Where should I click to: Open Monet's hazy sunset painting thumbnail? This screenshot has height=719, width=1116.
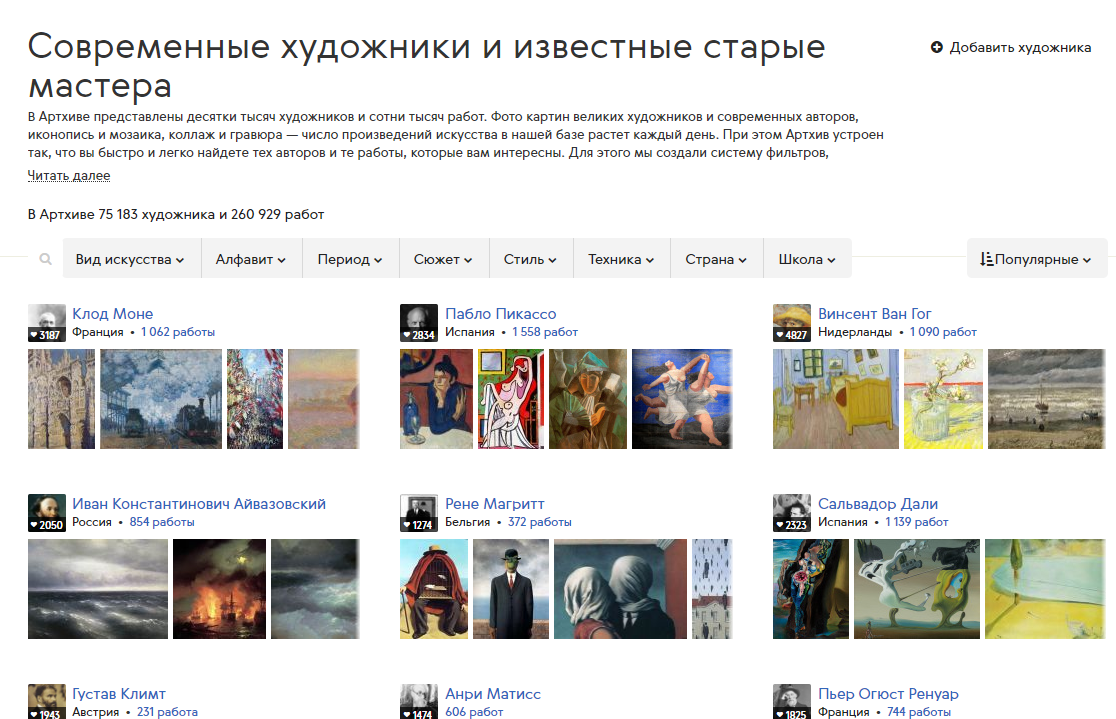(324, 399)
